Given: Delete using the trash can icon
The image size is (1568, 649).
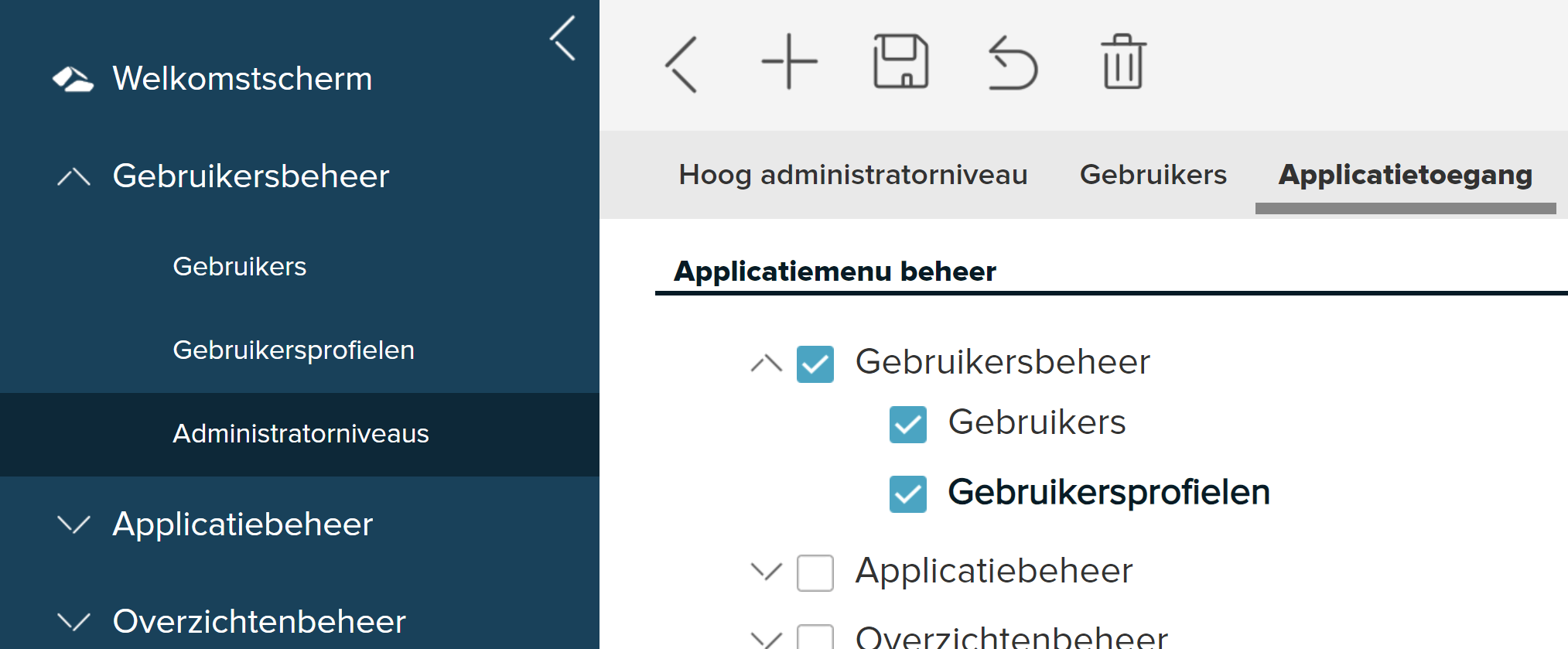Looking at the screenshot, I should pos(1123,62).
